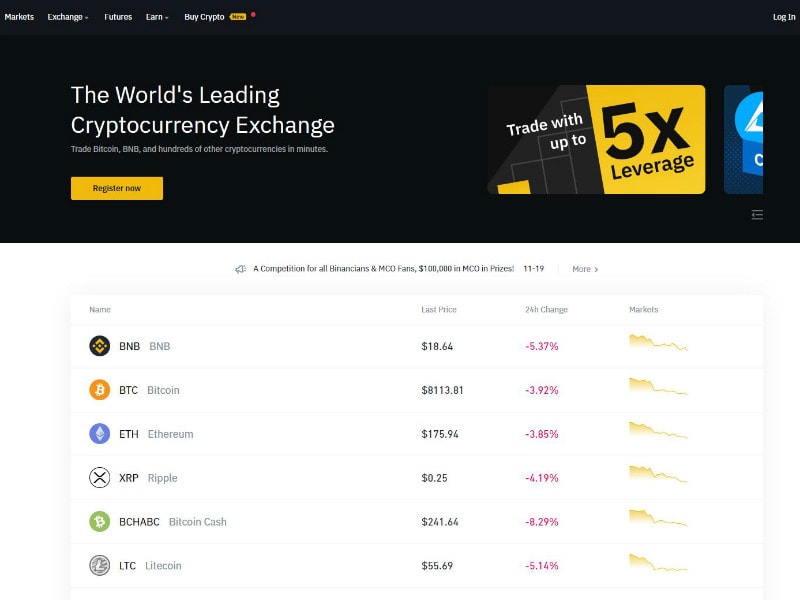Screen dimensions: 800x600
Task: Open the Futures menu item
Action: [118, 17]
